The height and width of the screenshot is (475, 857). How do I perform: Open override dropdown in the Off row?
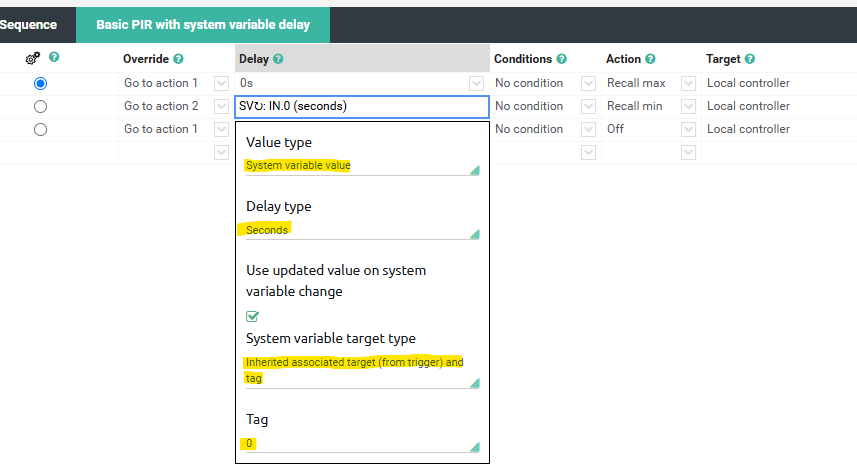click(221, 130)
